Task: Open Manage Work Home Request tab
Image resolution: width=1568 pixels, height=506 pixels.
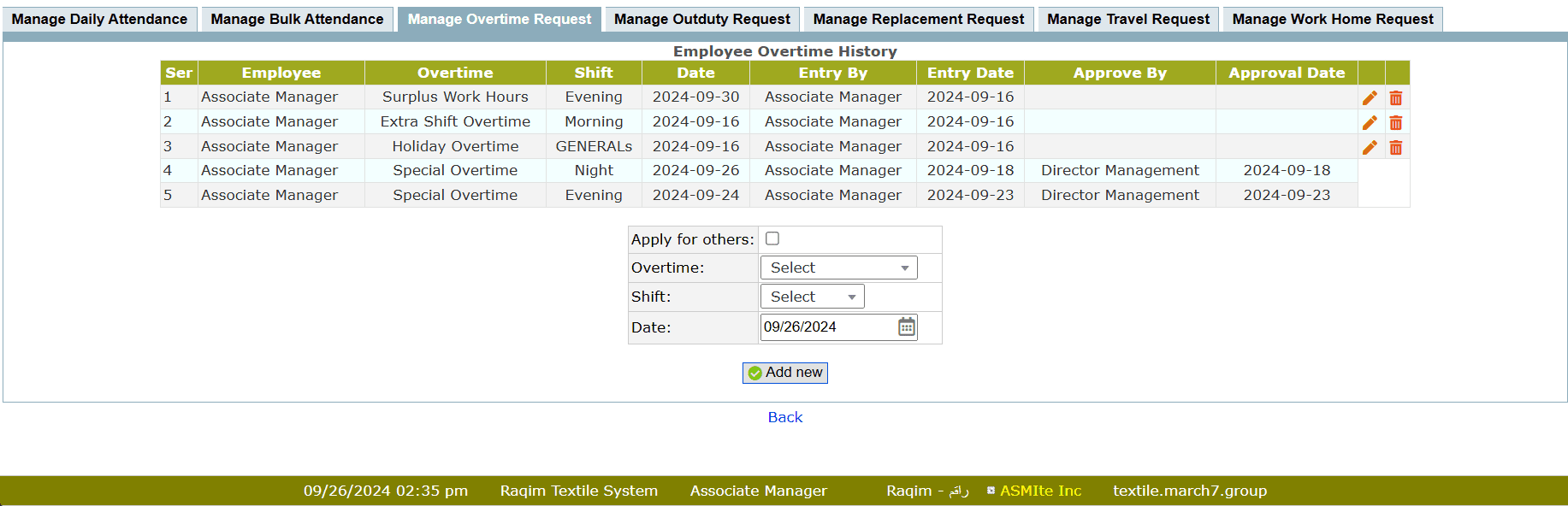Action: tap(1332, 19)
